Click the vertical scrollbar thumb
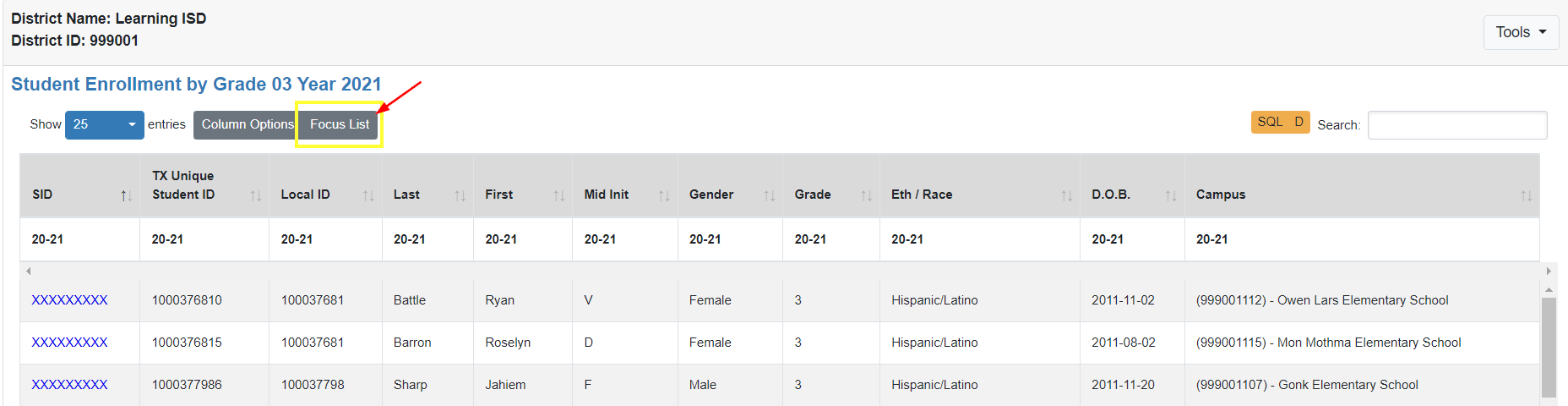 point(1549,347)
